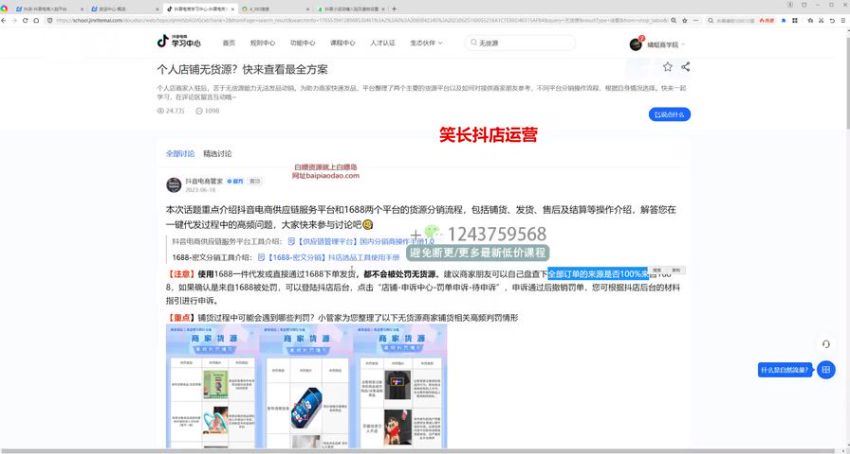
Task: Open the second 商家货源 infographic image
Action: point(306,386)
